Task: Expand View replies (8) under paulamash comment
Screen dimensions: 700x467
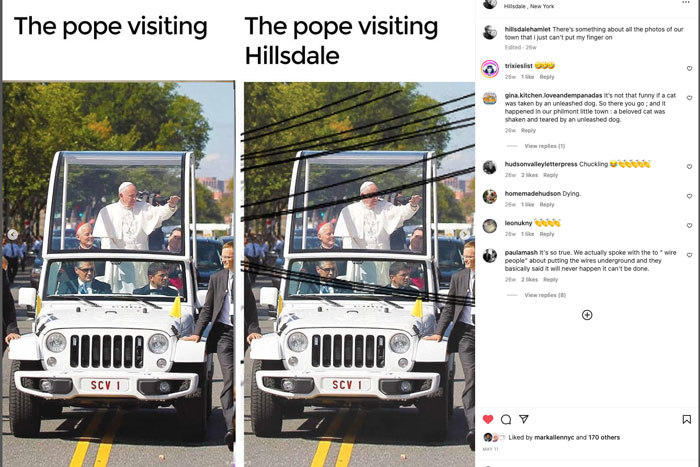Action: [545, 295]
